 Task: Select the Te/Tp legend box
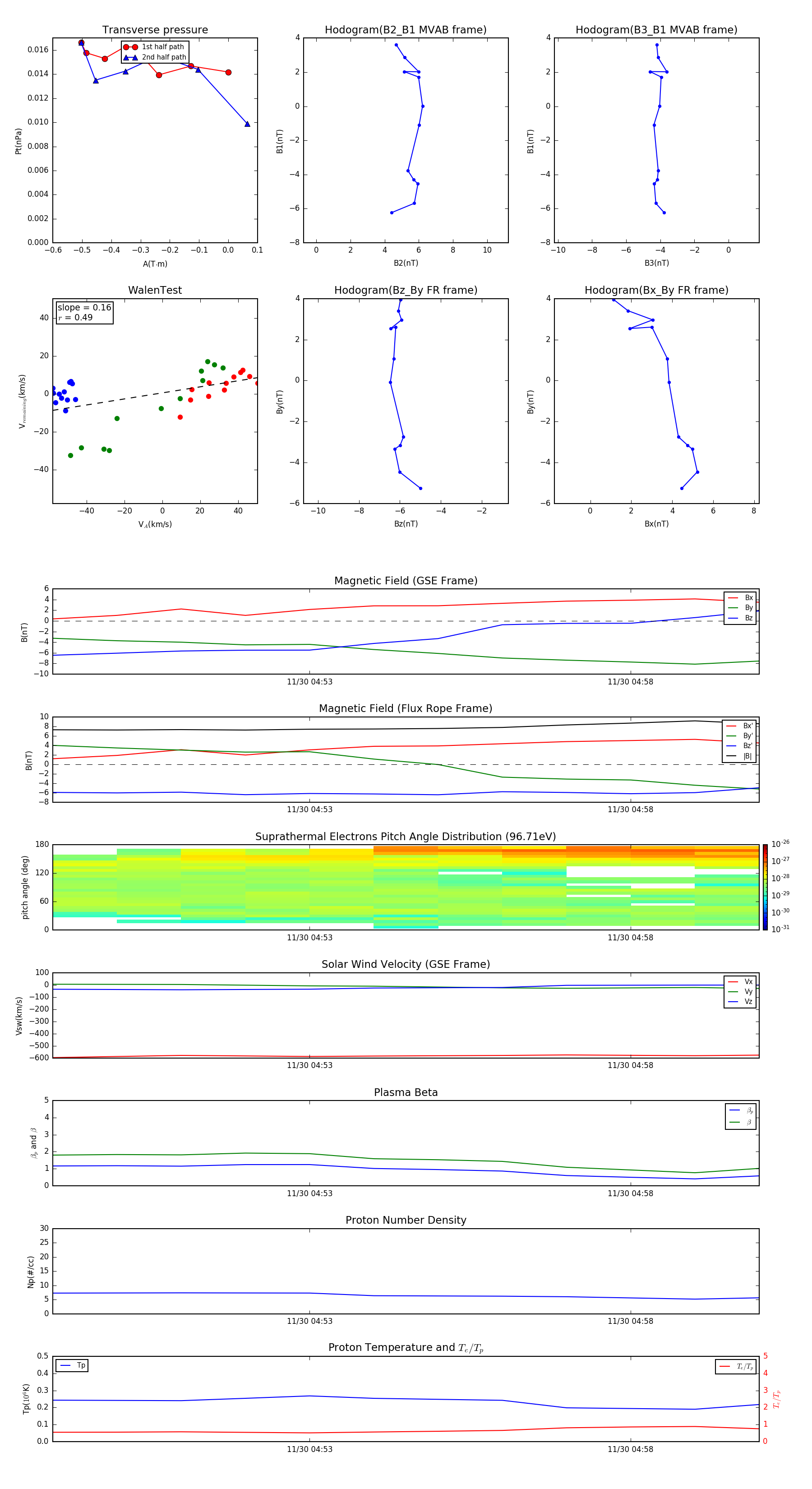tap(736, 1367)
